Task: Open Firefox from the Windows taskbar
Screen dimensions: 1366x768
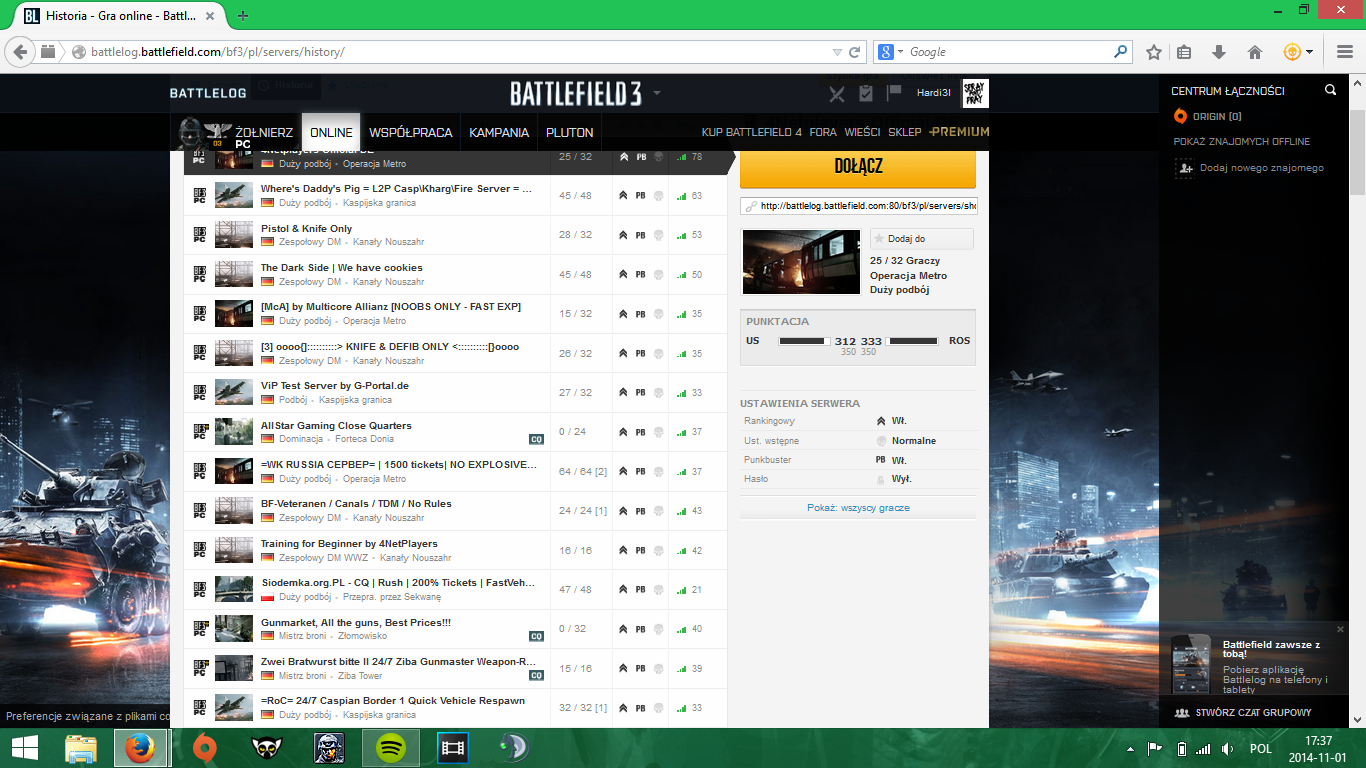Action: pyautogui.click(x=141, y=747)
